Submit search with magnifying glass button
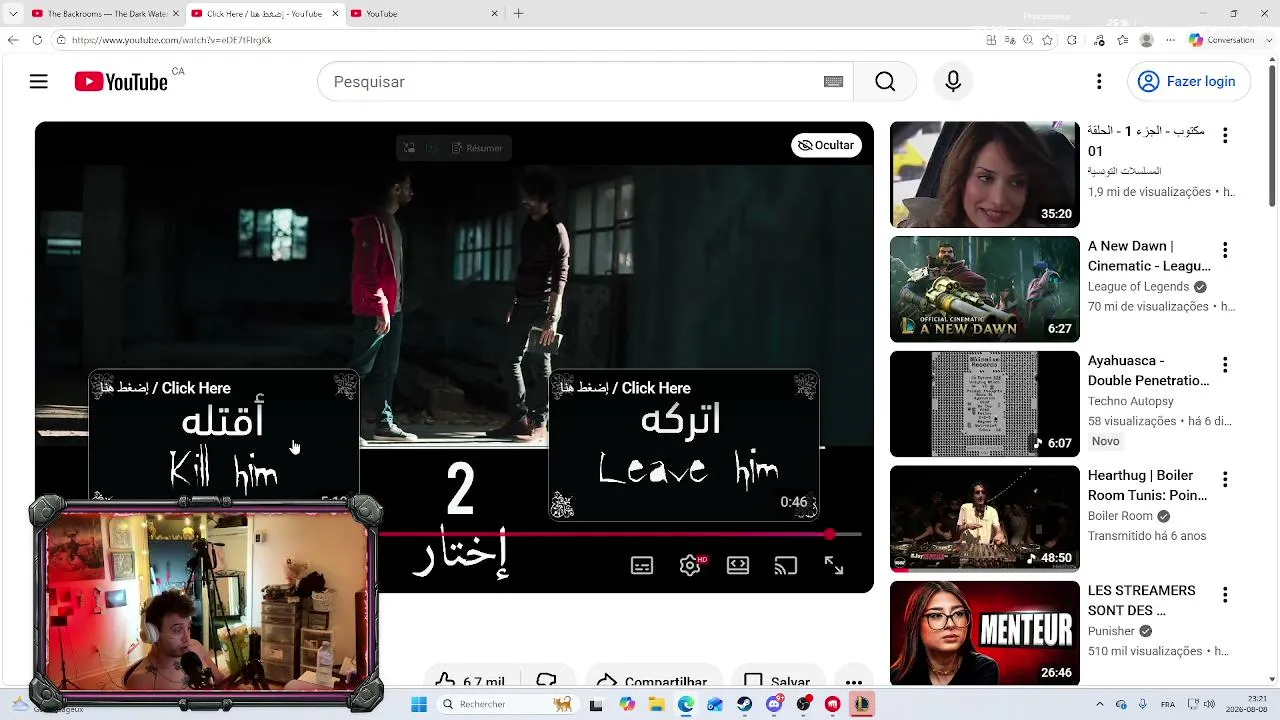This screenshot has width=1280, height=720. (885, 82)
